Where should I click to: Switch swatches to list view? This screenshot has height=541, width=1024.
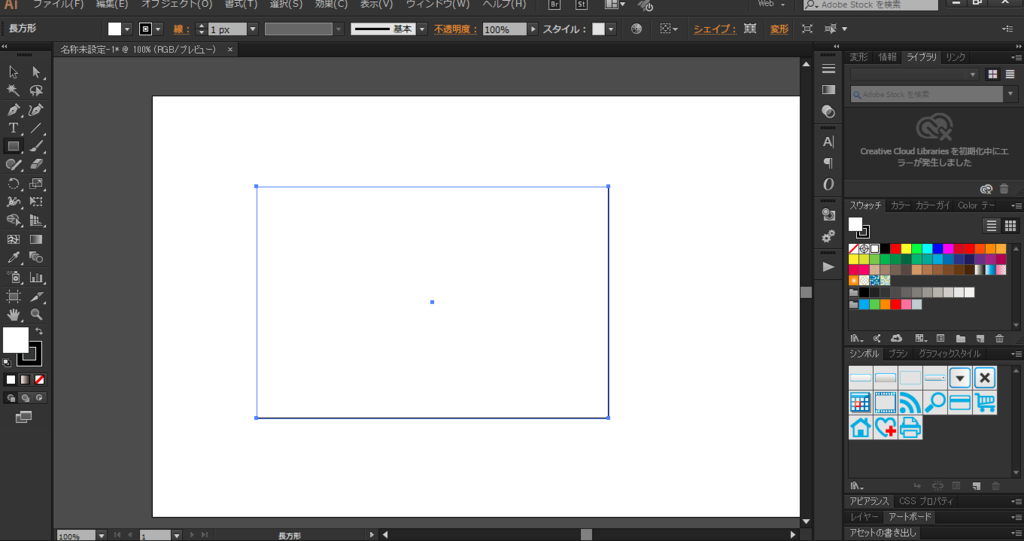coord(991,225)
